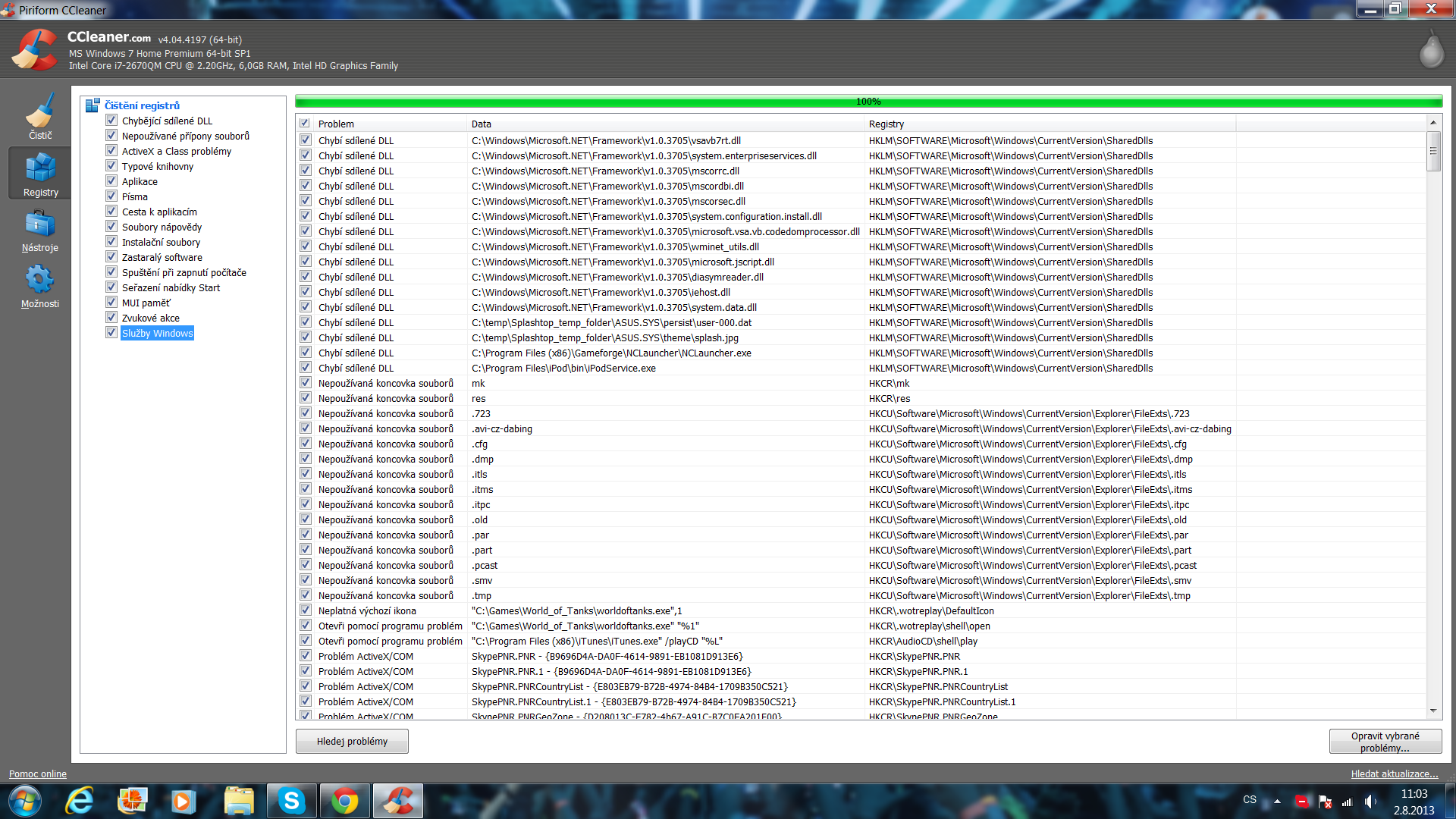Click the CS language indicator
Screen dimensions: 1456x819
1250,799
